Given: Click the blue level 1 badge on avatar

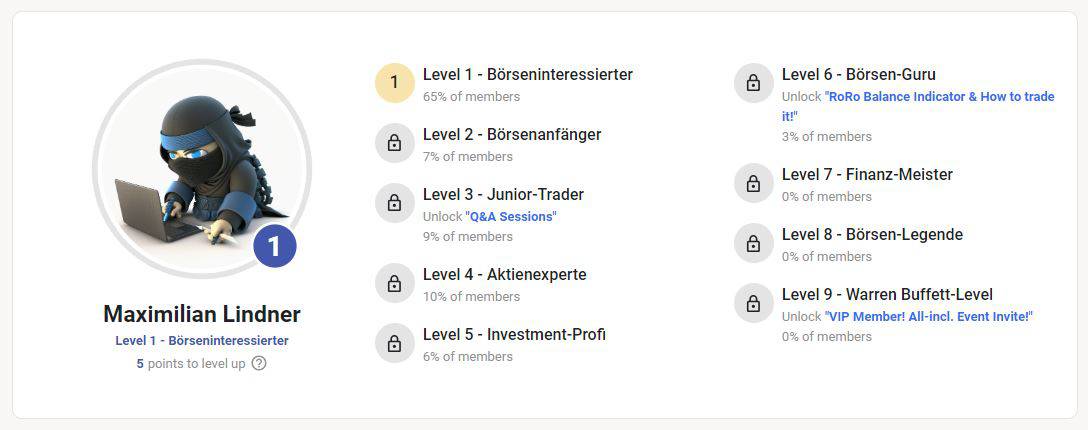Looking at the screenshot, I should coord(274,247).
